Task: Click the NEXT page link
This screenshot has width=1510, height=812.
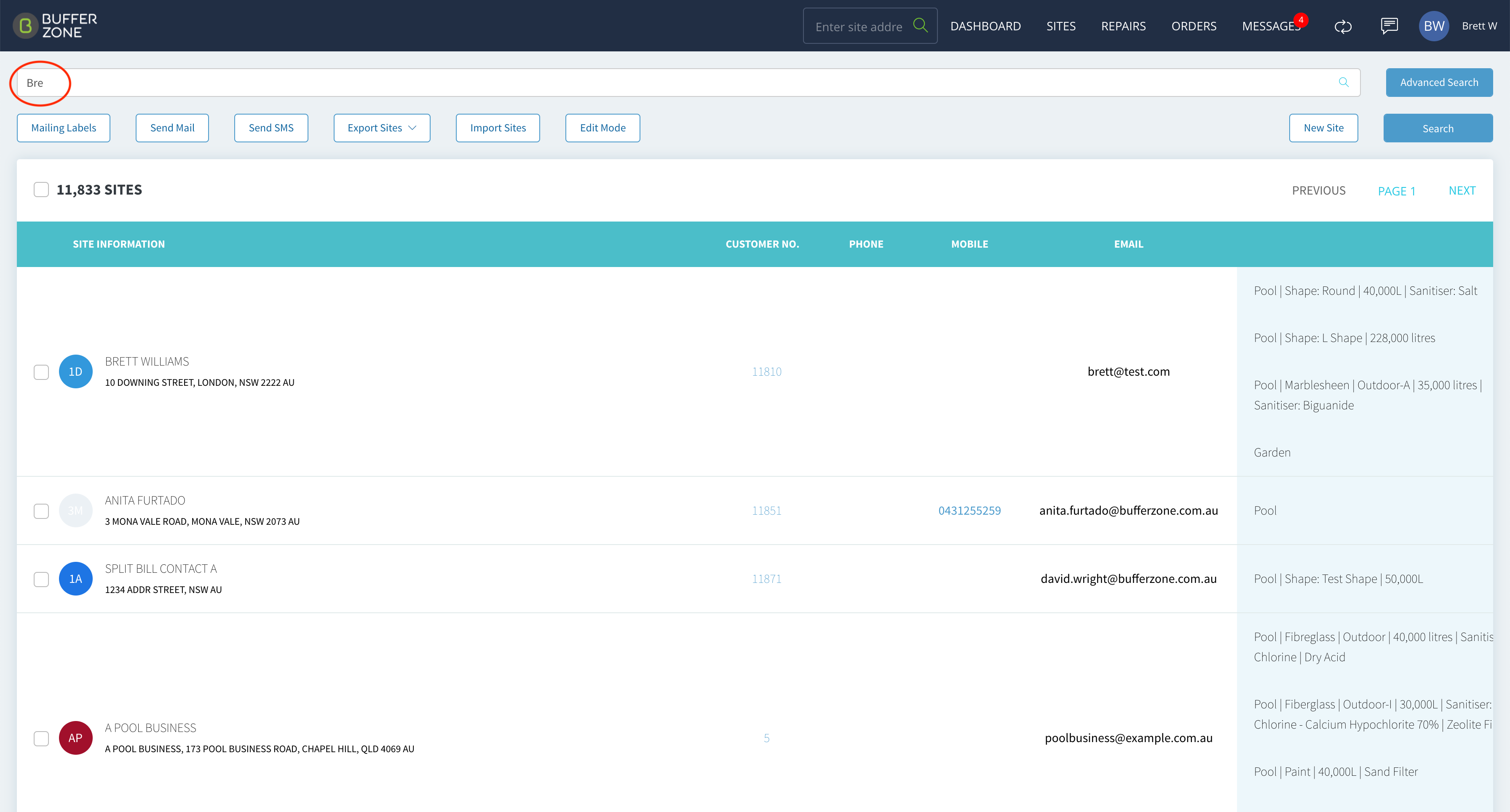Action: point(1462,190)
